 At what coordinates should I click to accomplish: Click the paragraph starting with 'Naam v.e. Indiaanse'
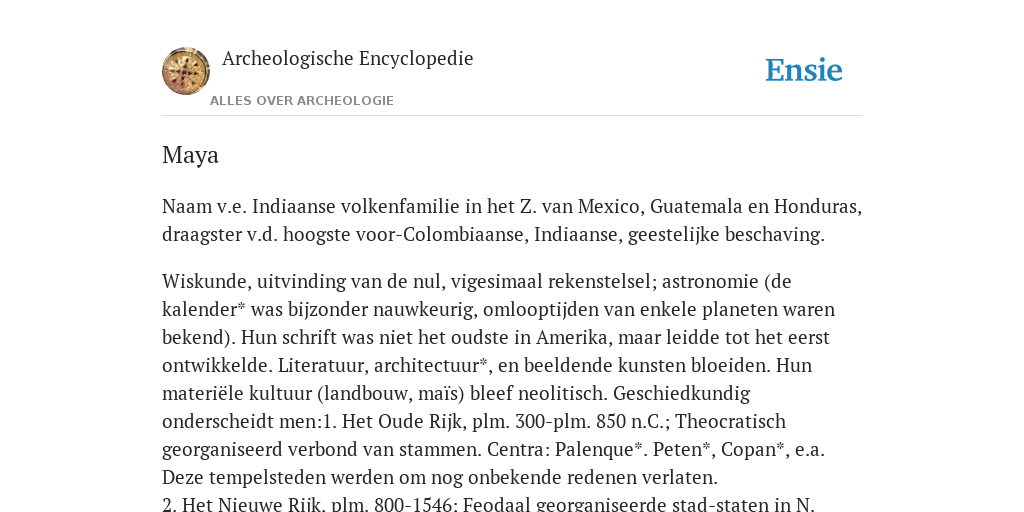tap(512, 220)
